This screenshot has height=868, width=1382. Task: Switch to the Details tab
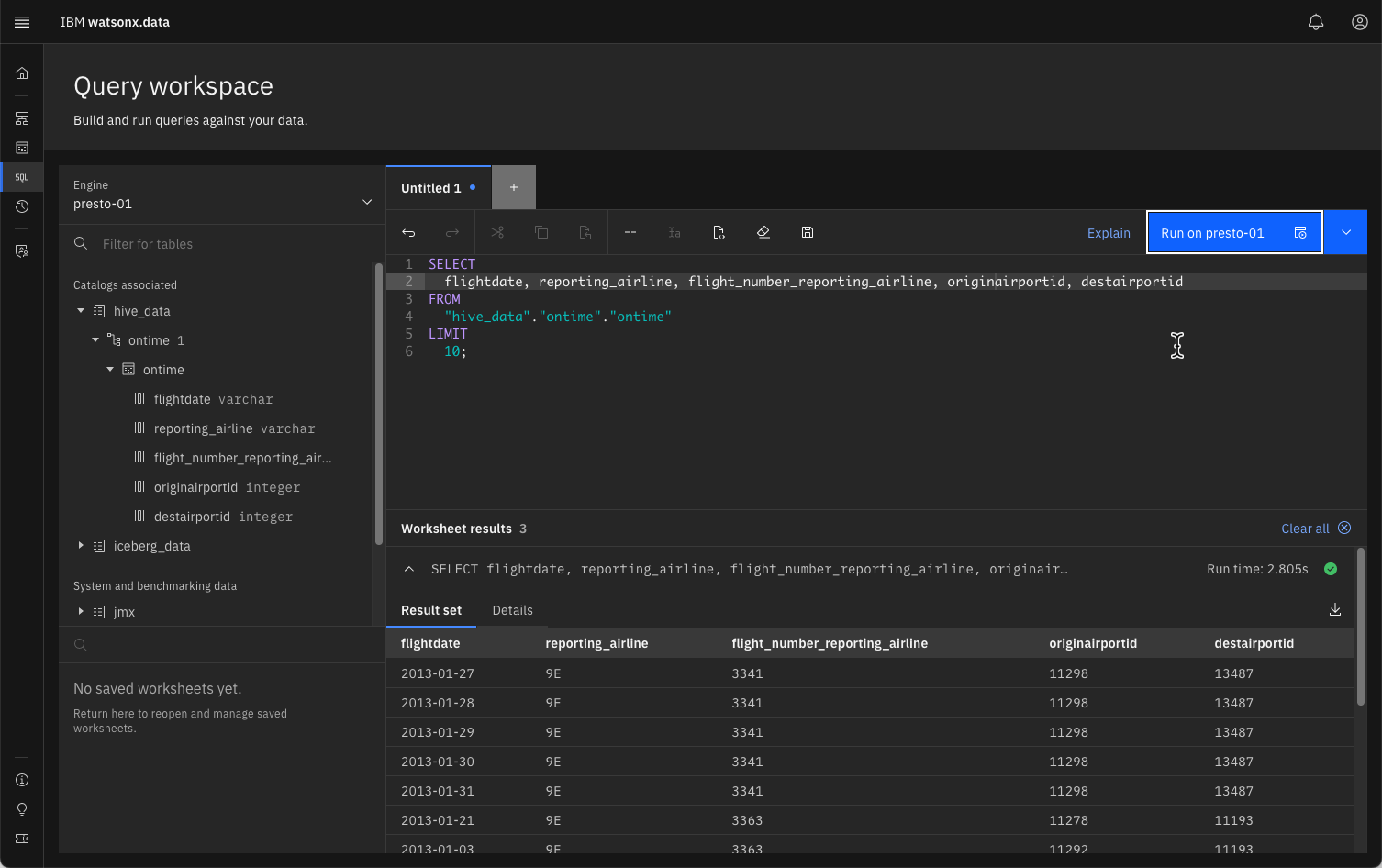pyautogui.click(x=512, y=610)
